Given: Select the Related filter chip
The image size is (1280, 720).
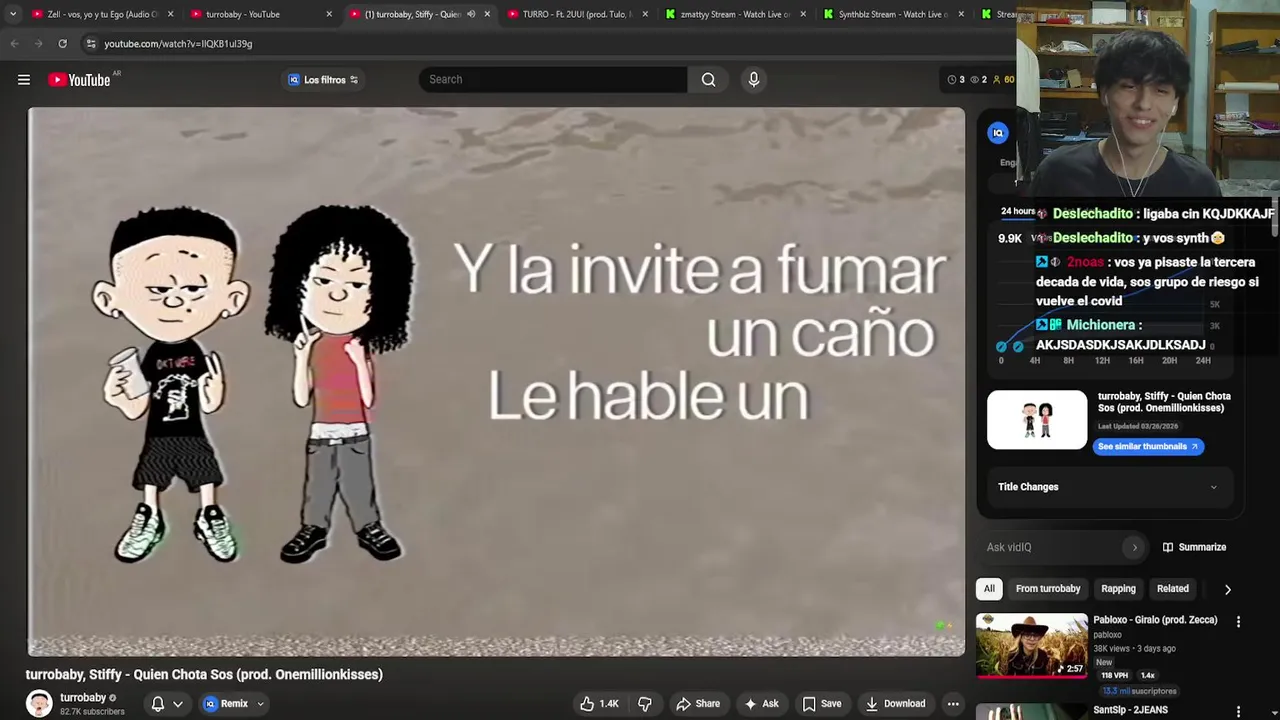Looking at the screenshot, I should click(1173, 589).
